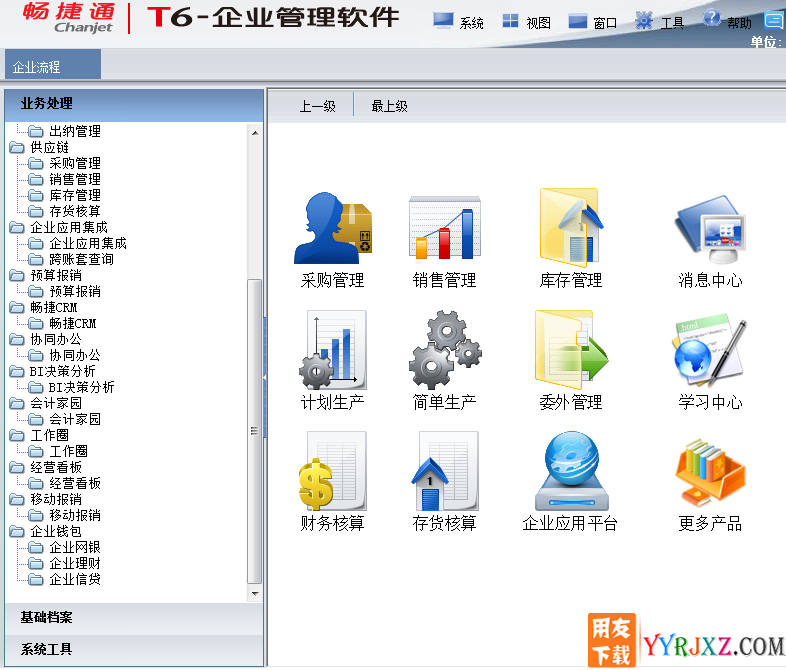The image size is (786, 670).
Task: Click the tree scrollbar up arrow
Action: coord(255,133)
